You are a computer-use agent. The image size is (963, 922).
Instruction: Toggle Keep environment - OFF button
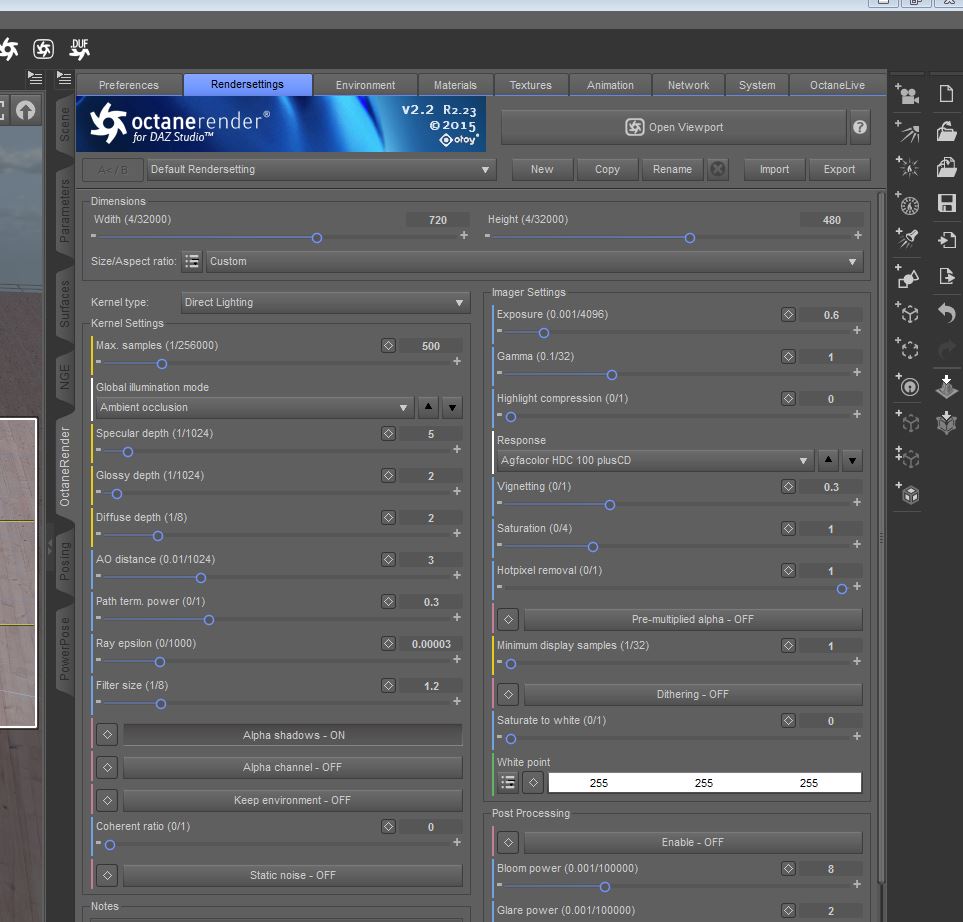click(x=293, y=800)
